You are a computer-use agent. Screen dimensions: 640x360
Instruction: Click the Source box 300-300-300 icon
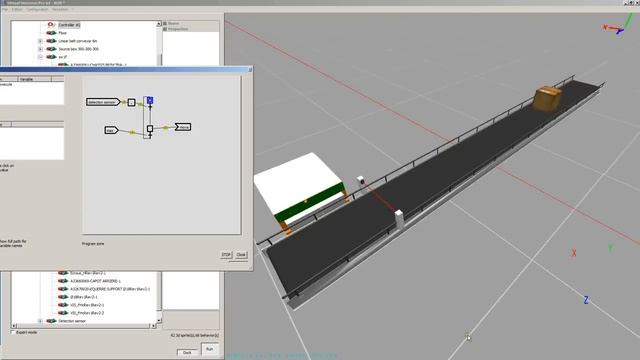tap(51, 49)
